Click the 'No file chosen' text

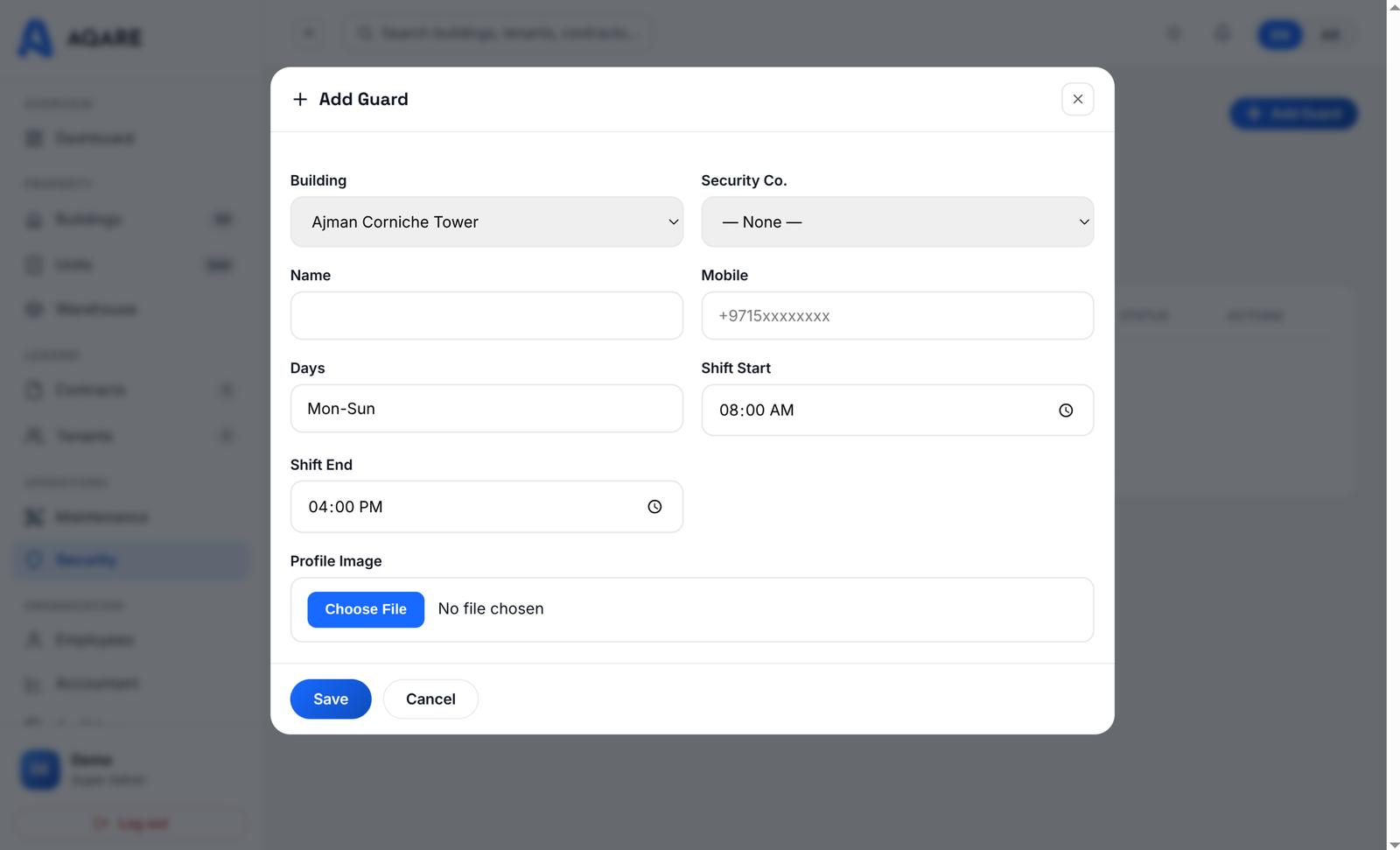tap(491, 609)
